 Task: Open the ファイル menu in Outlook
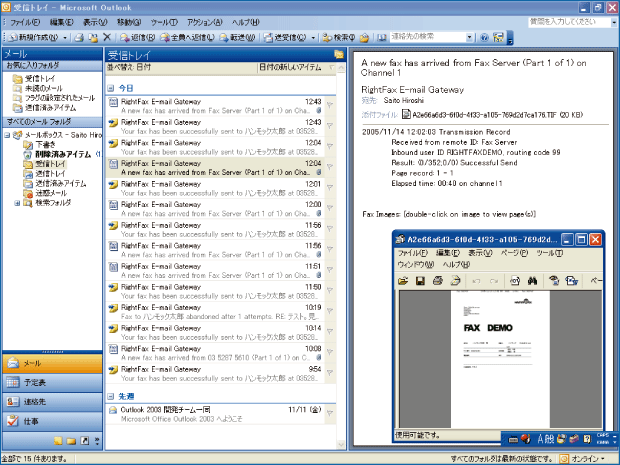[x=25, y=22]
